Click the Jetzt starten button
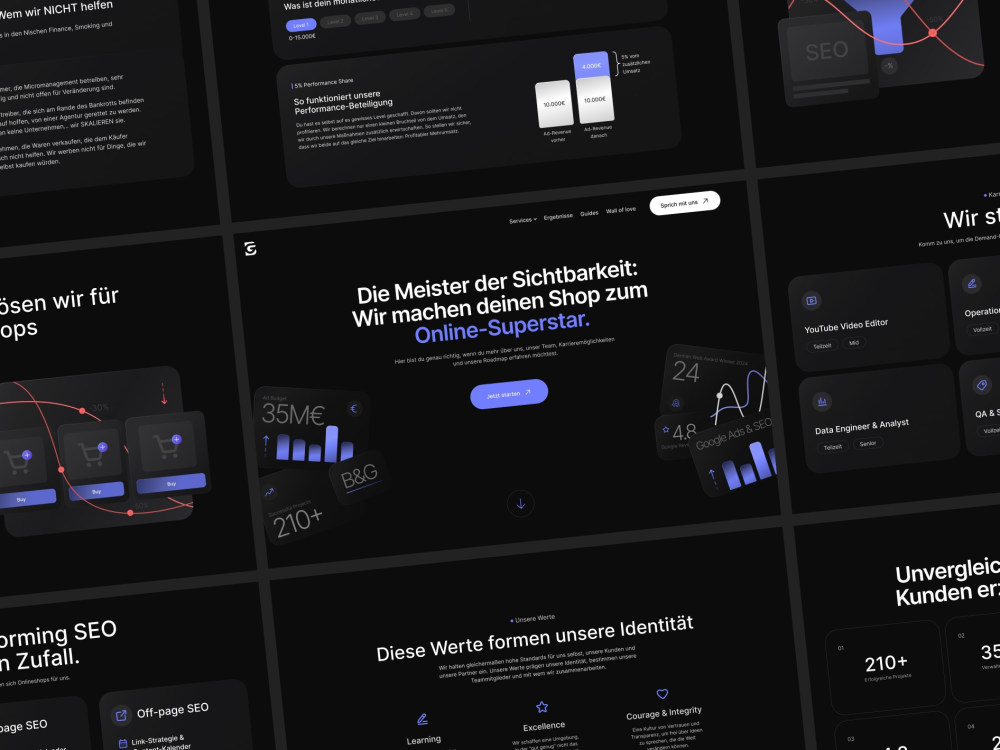Viewport: 1000px width, 750px height. point(509,394)
